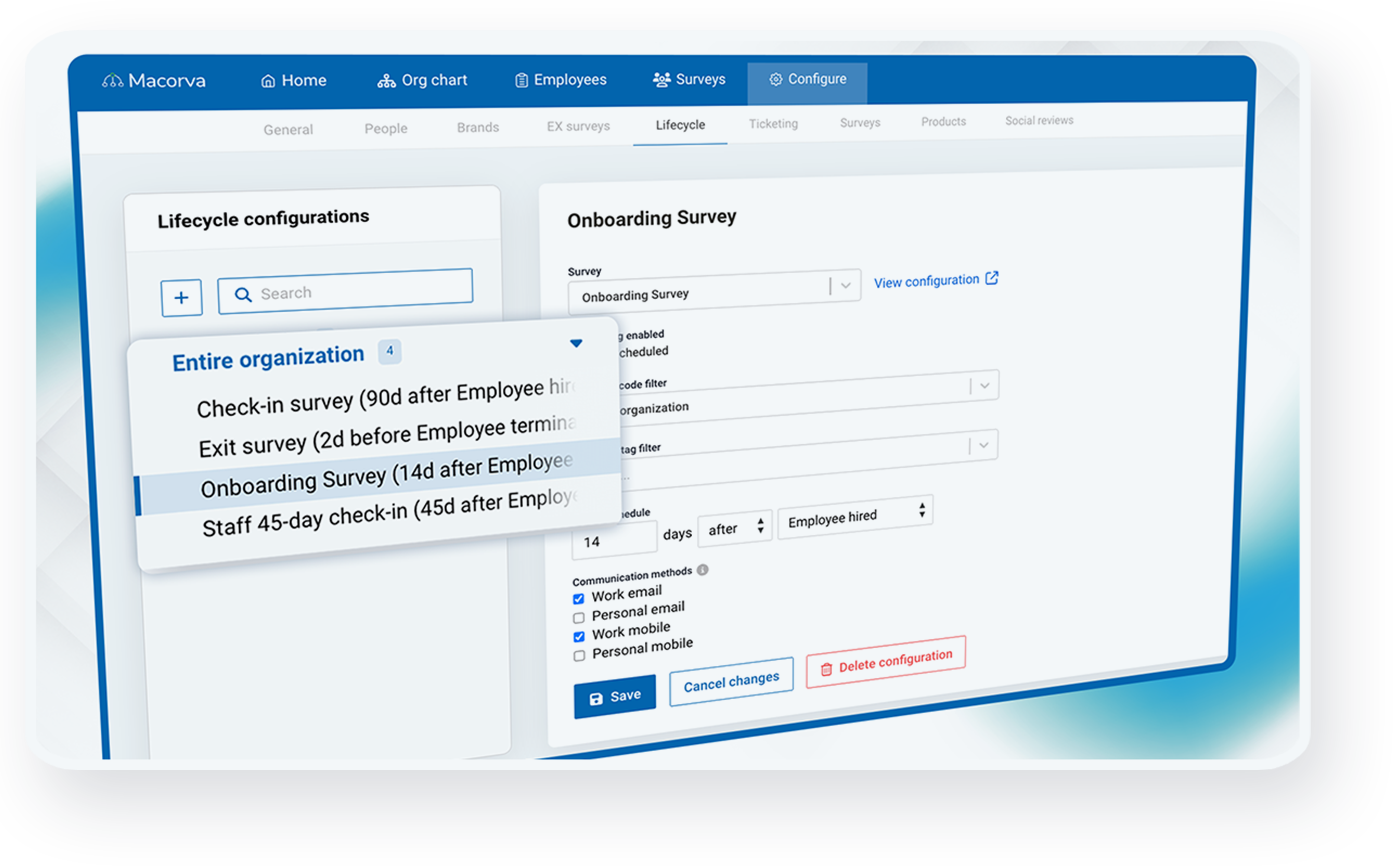Open the Survey dropdown showing Onboarding Survey
This screenshot has height=866, width=1393.
(845, 285)
